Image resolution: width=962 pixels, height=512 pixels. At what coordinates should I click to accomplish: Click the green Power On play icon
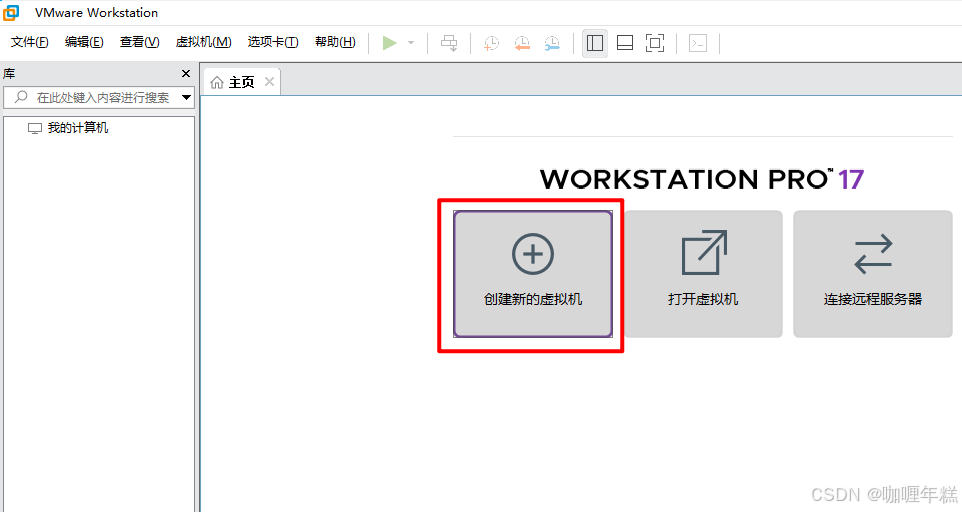[x=389, y=43]
